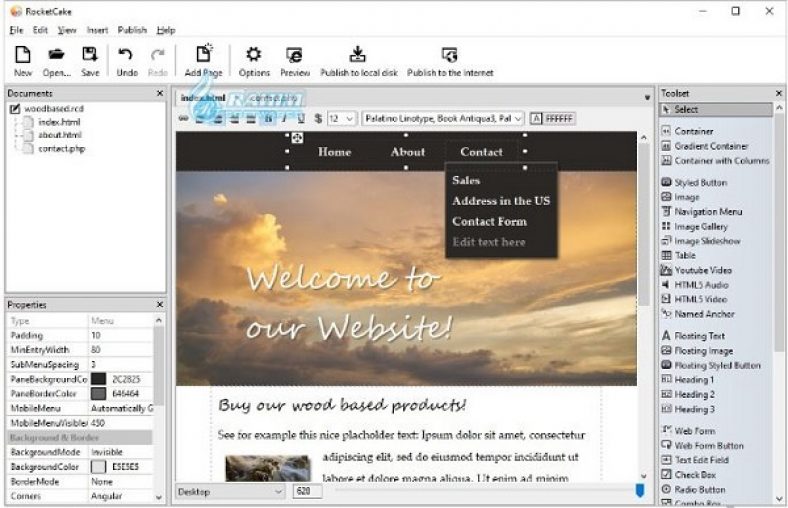Choose Named Anchor tool

698,314
